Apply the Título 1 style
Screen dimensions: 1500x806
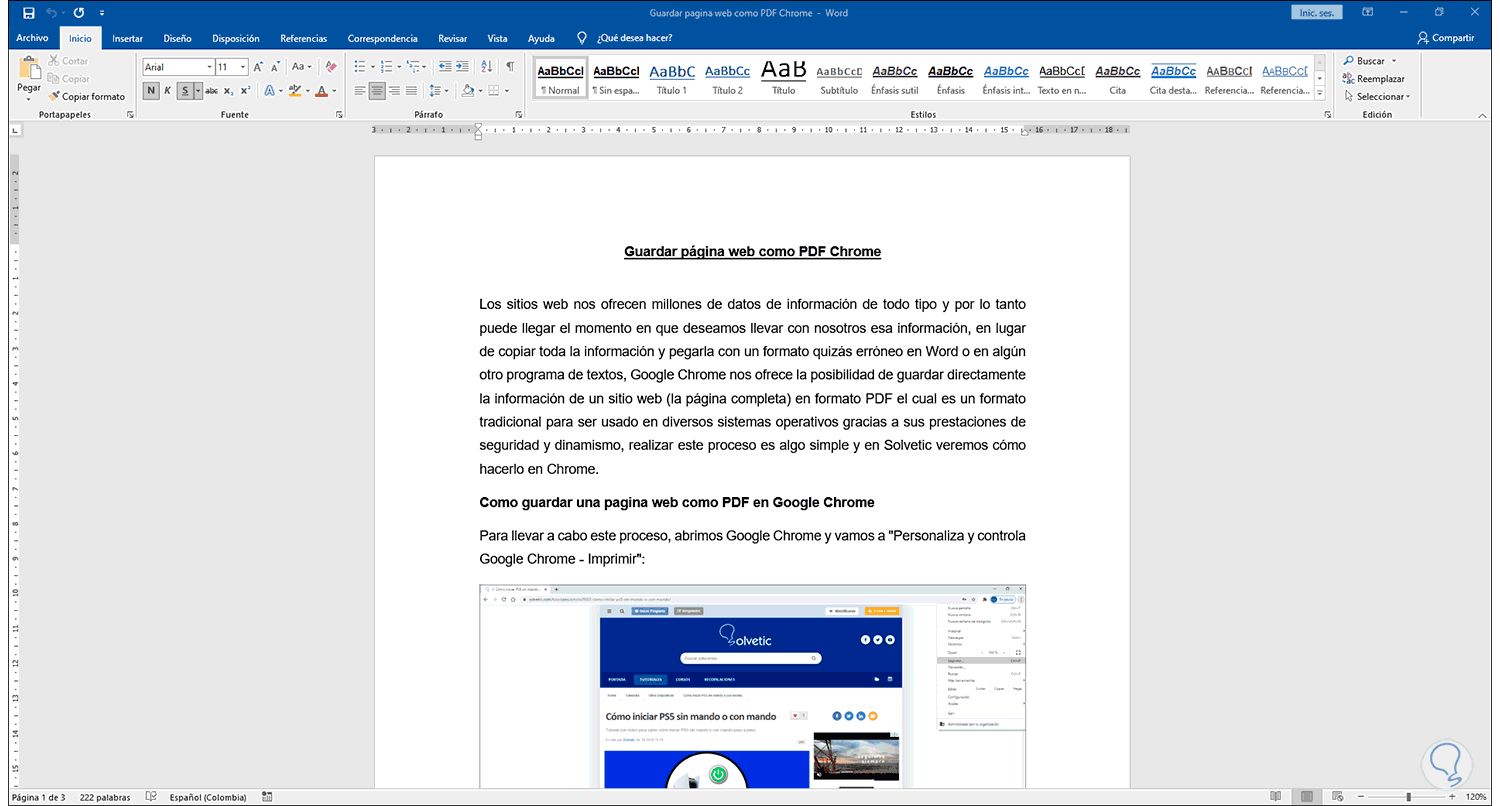(x=672, y=79)
